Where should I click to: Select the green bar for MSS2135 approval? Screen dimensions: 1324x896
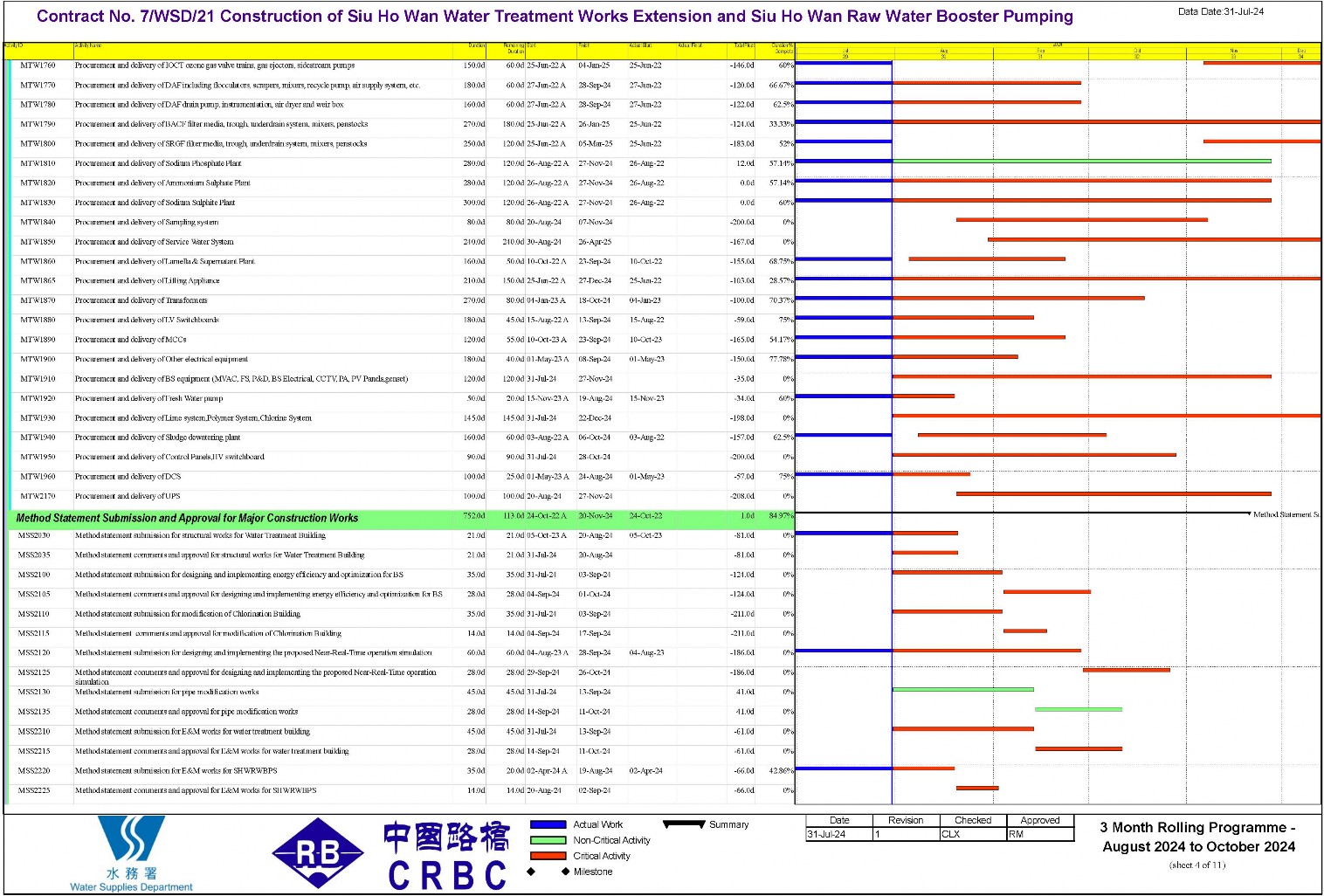pos(1079,709)
